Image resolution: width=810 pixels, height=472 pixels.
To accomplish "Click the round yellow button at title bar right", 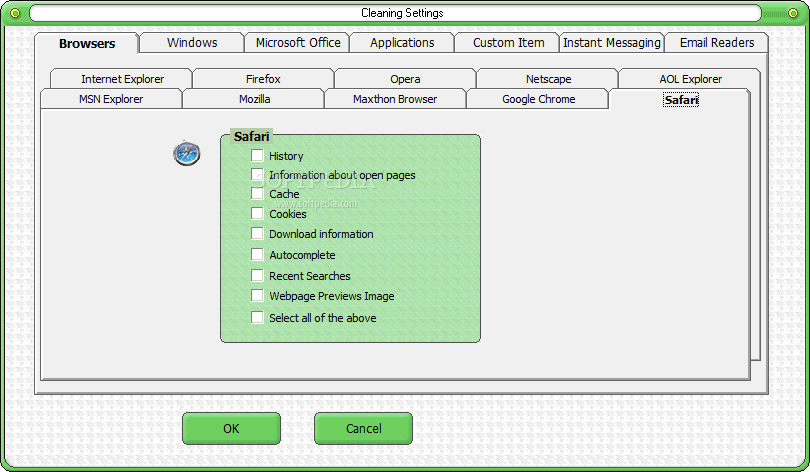I will [x=793, y=13].
